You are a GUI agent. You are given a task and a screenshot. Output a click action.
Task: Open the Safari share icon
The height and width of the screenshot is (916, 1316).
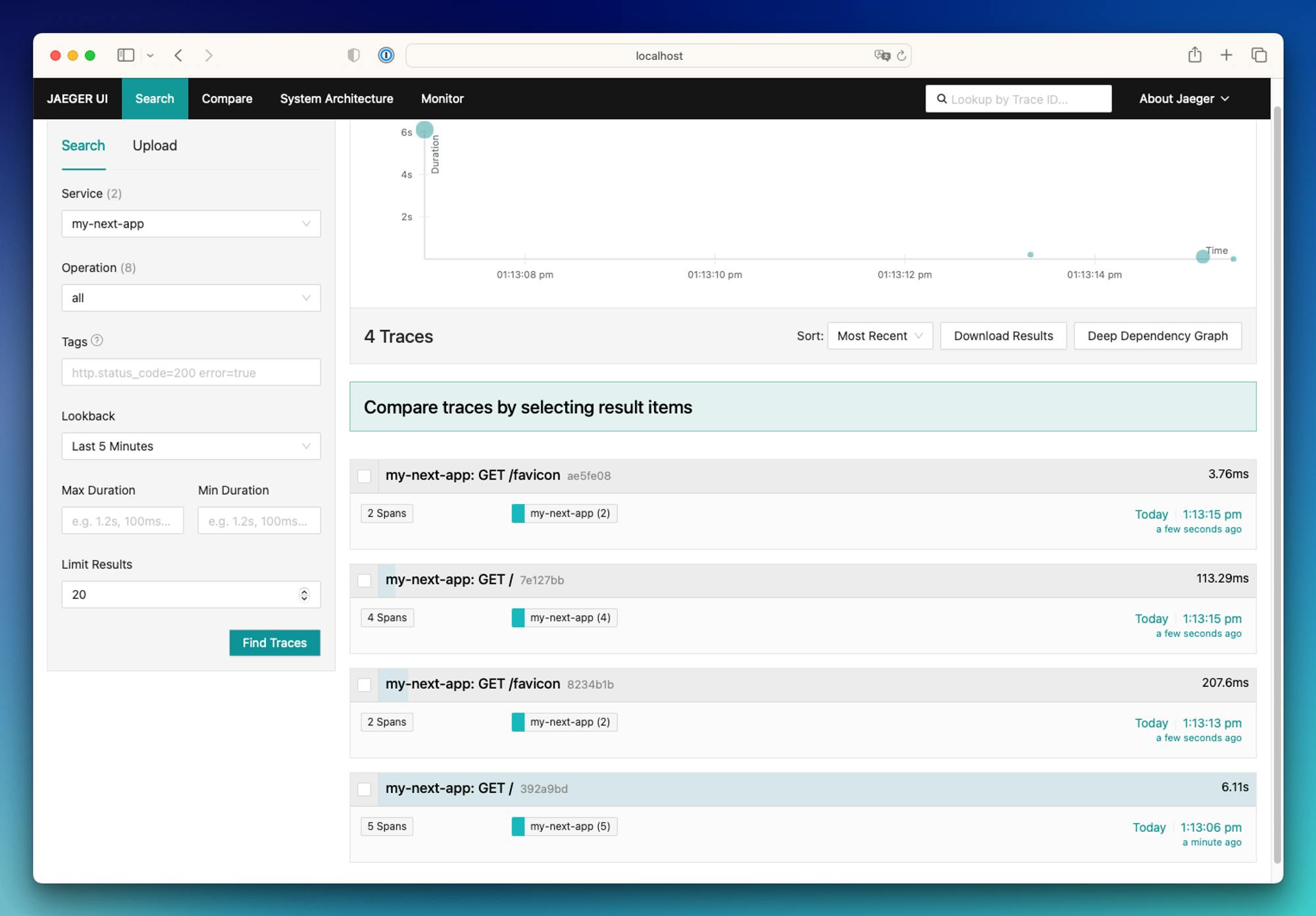(x=1195, y=55)
